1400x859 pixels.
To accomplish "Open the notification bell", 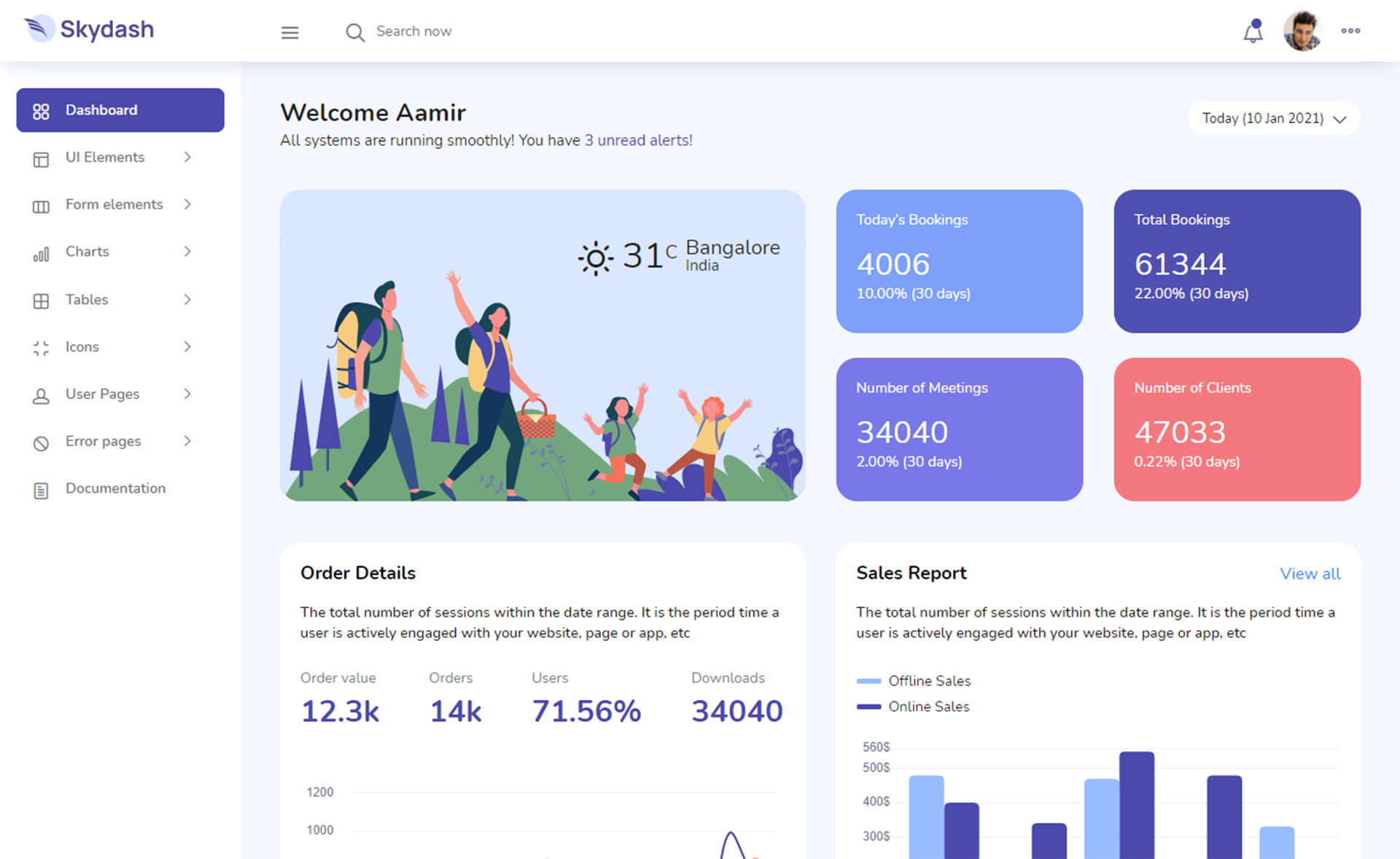I will point(1252,32).
